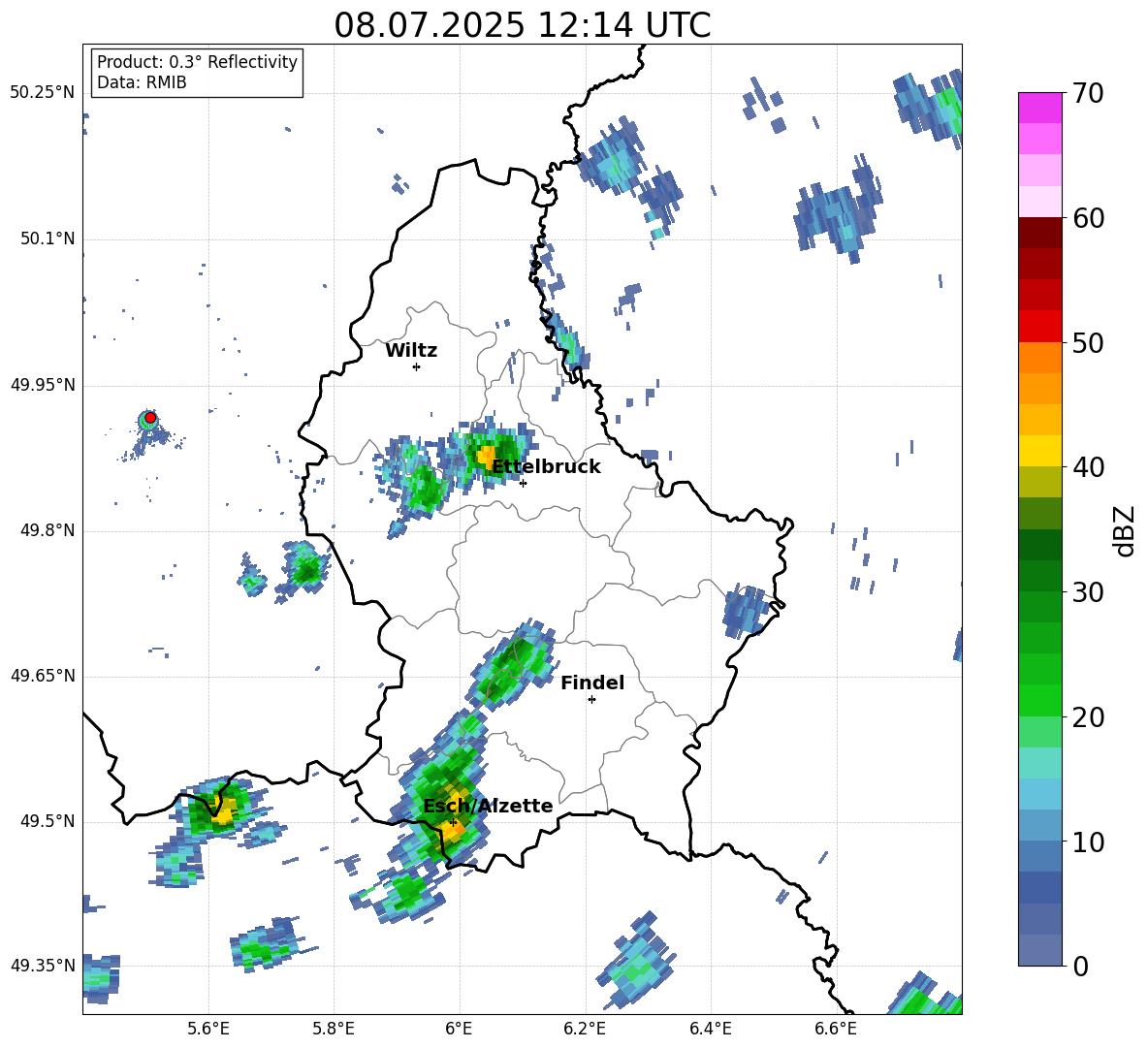
Task: Click the Findel city label
Action: 592,683
